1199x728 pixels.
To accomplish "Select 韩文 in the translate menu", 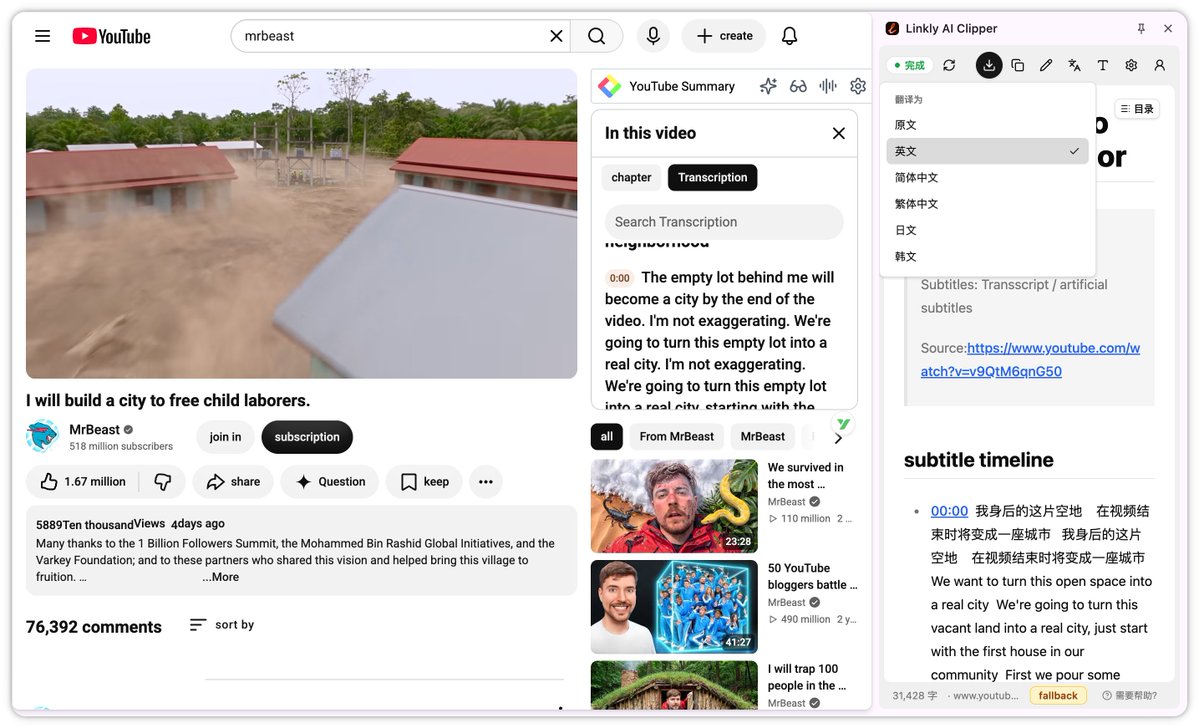I will [x=987, y=257].
